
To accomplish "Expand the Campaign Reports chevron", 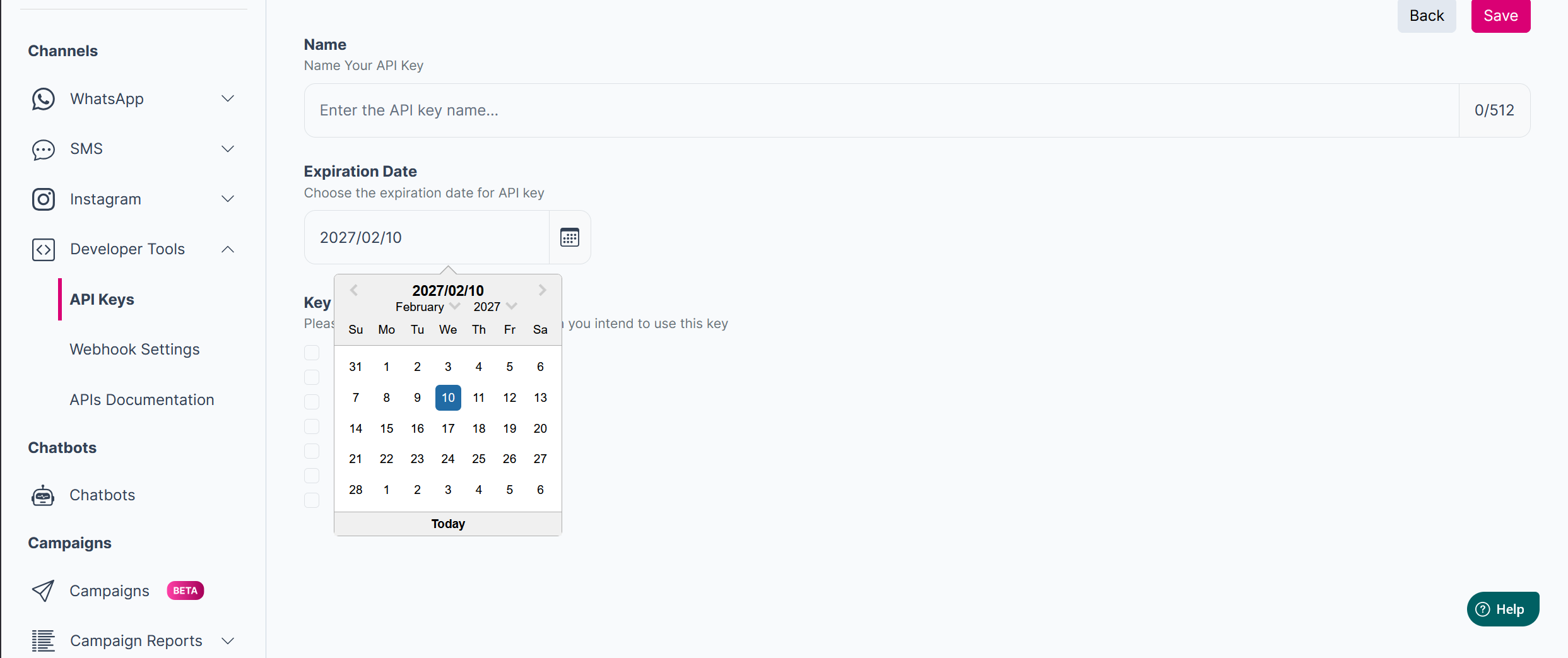I will [228, 641].
